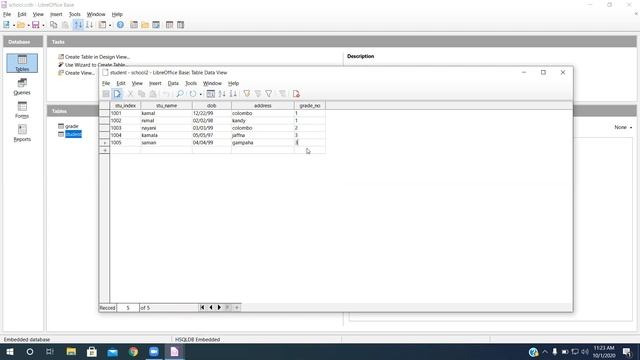Open Standard Filter funnel icon
The height and width of the screenshot is (360, 640).
(x=269, y=94)
